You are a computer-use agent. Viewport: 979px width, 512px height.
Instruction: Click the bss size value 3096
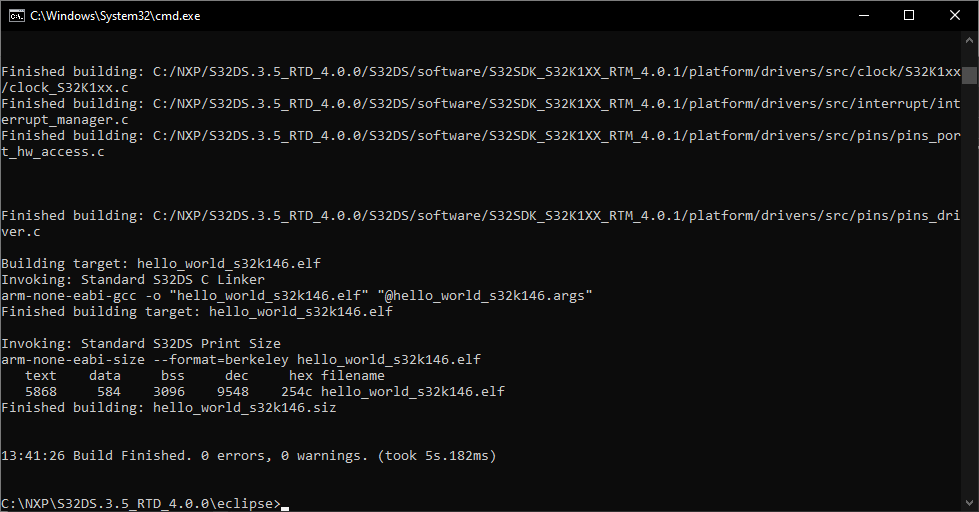169,391
